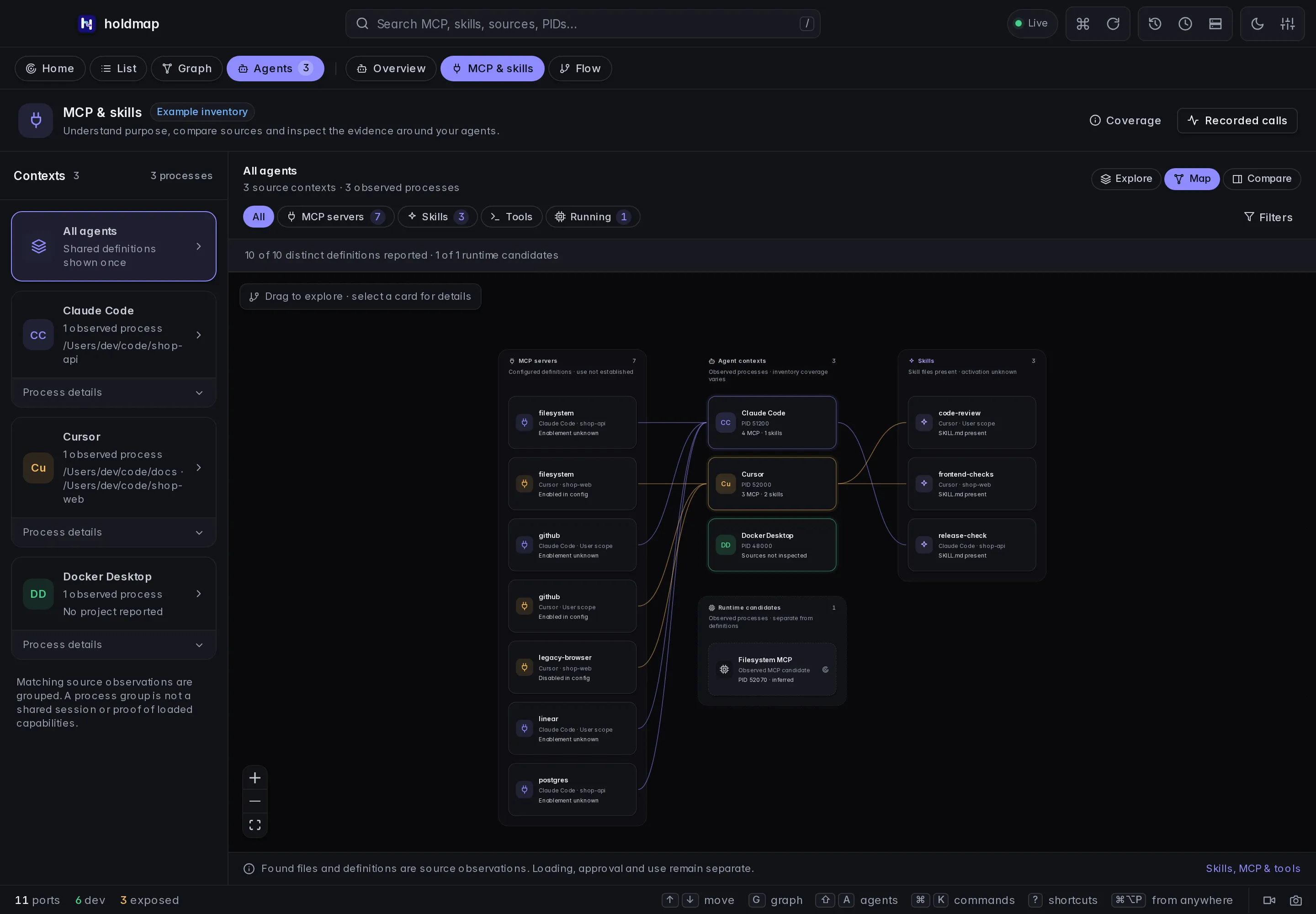Open Recorded calls

1237,120
